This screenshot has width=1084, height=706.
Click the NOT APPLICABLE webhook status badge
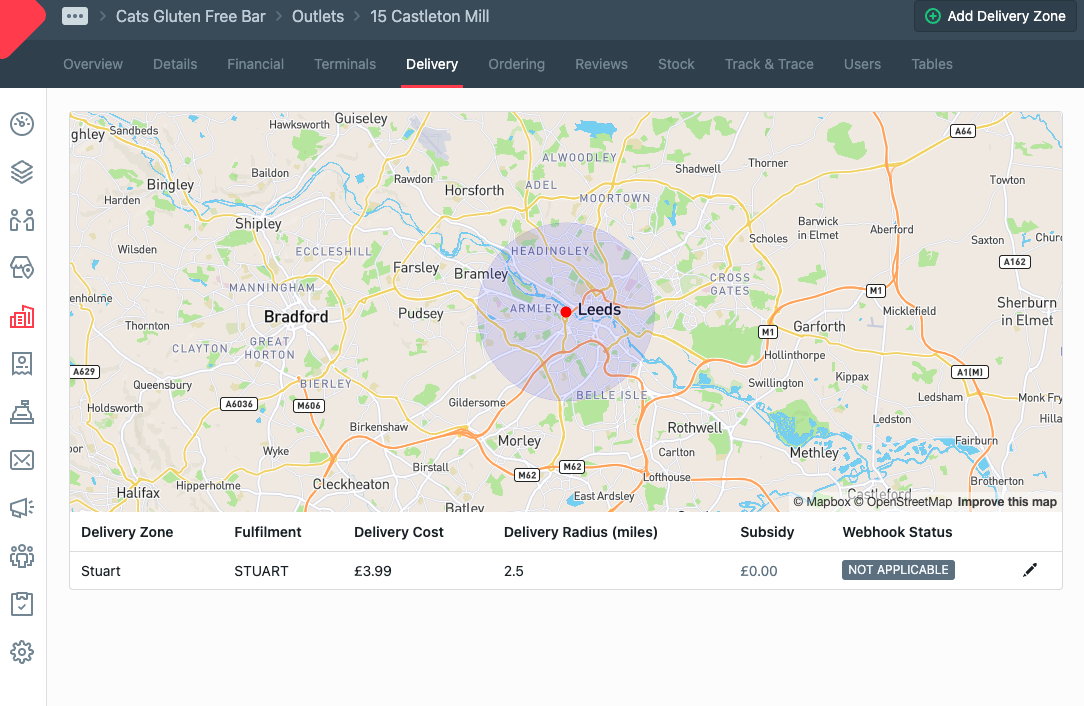click(x=898, y=570)
